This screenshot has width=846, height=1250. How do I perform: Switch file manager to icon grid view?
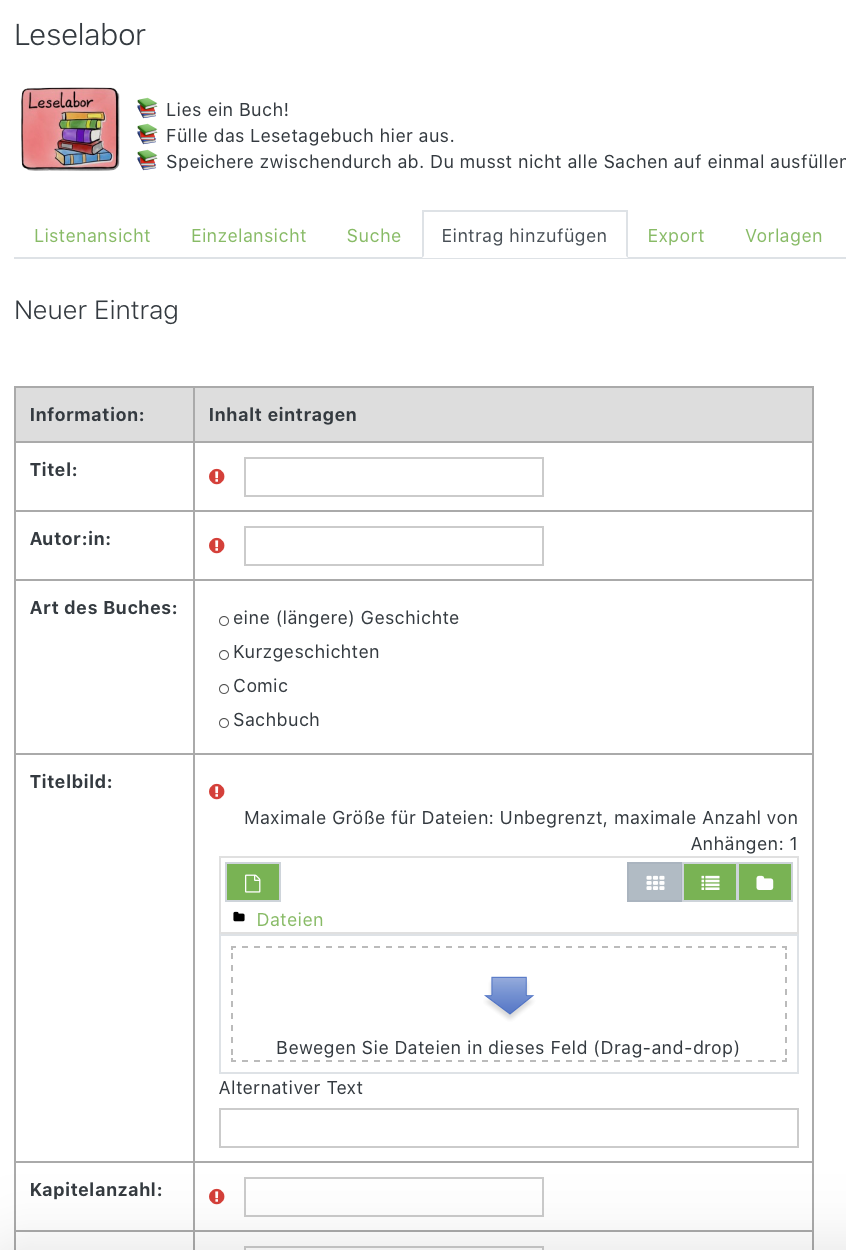tap(655, 883)
